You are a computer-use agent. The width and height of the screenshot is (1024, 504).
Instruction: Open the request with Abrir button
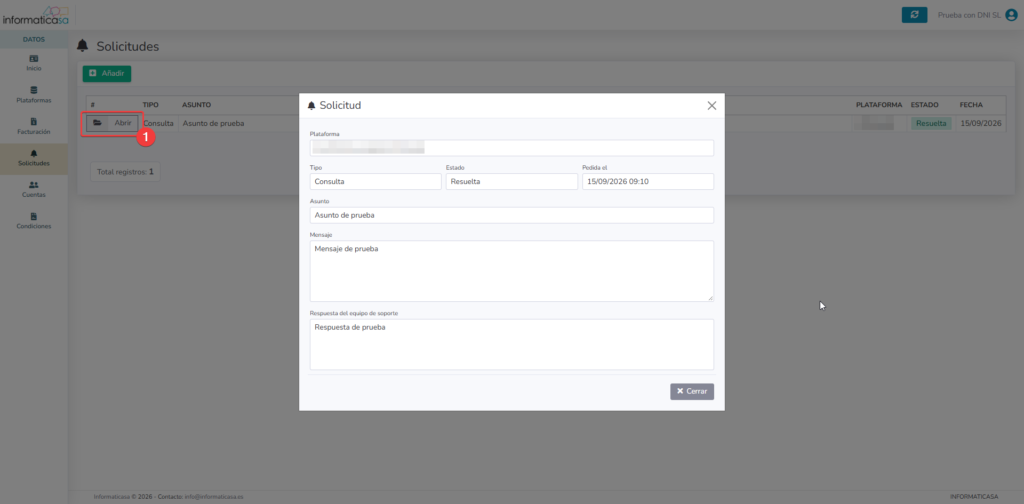click(112, 123)
